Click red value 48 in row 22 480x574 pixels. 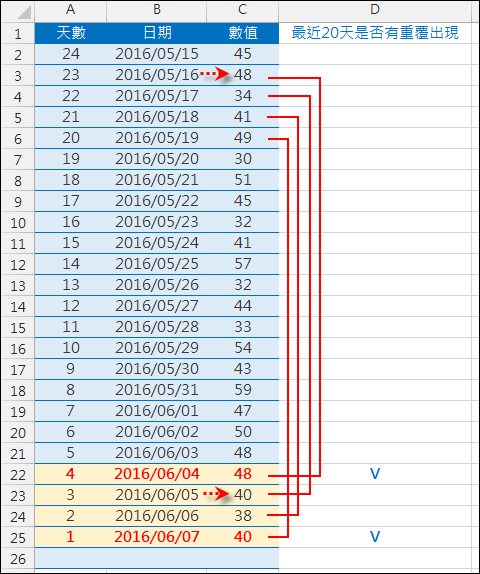243,474
